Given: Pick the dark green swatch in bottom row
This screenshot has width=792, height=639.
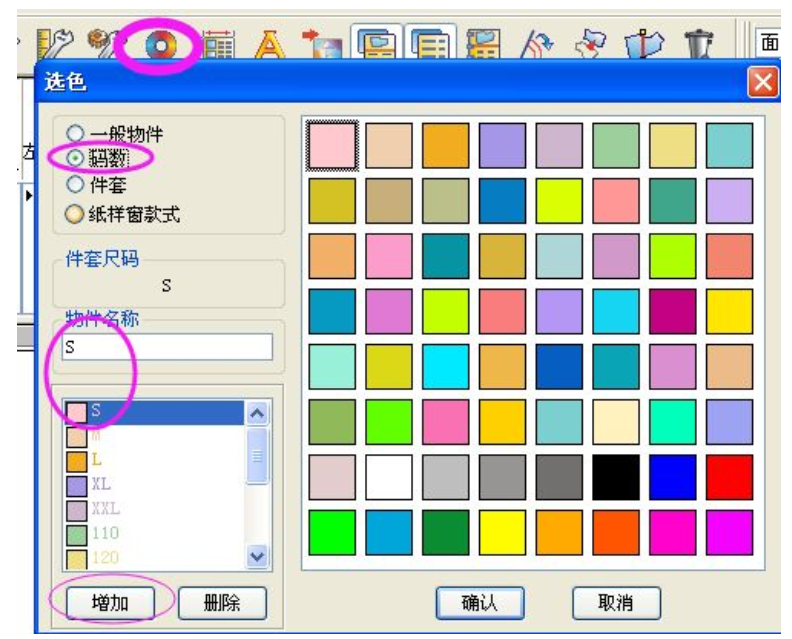Looking at the screenshot, I should [x=446, y=532].
